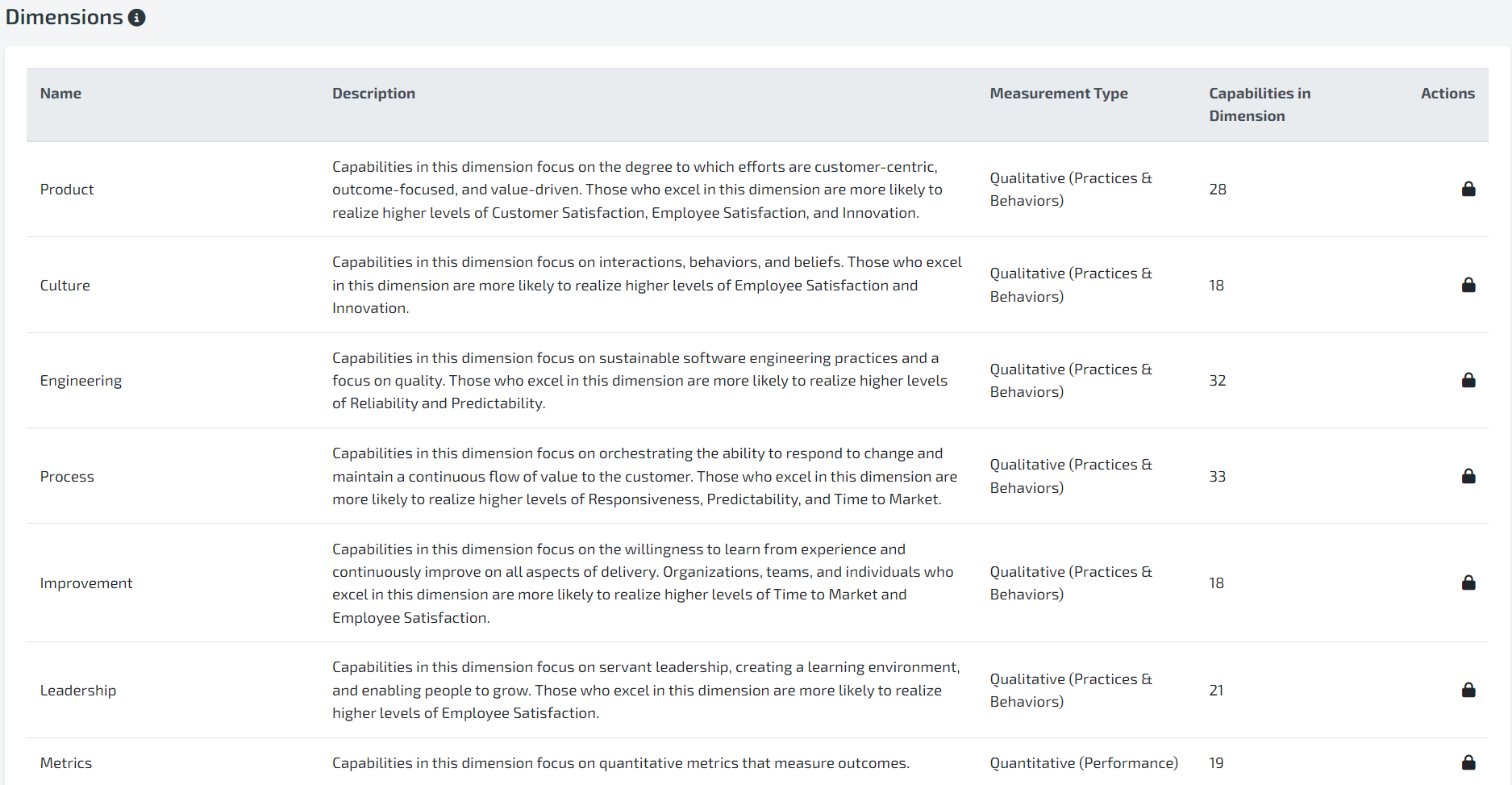
Task: Click the Product description about customer-centric efforts
Action: (x=637, y=190)
